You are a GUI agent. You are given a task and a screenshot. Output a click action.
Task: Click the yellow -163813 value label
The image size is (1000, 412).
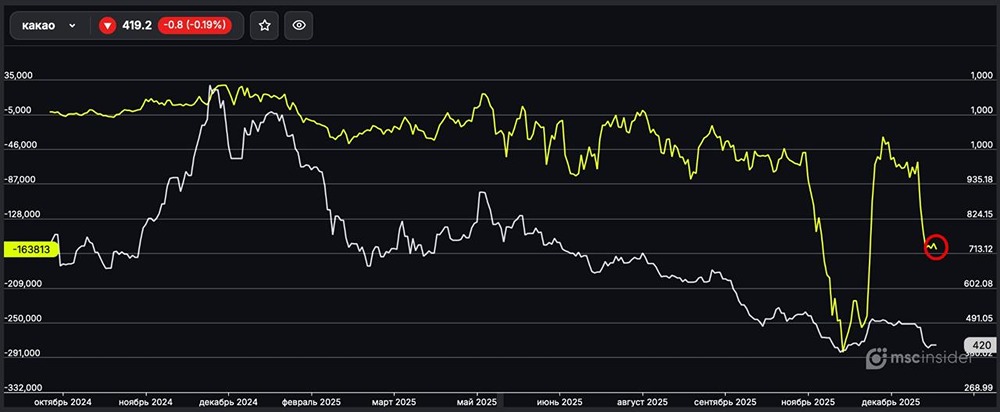click(x=31, y=249)
